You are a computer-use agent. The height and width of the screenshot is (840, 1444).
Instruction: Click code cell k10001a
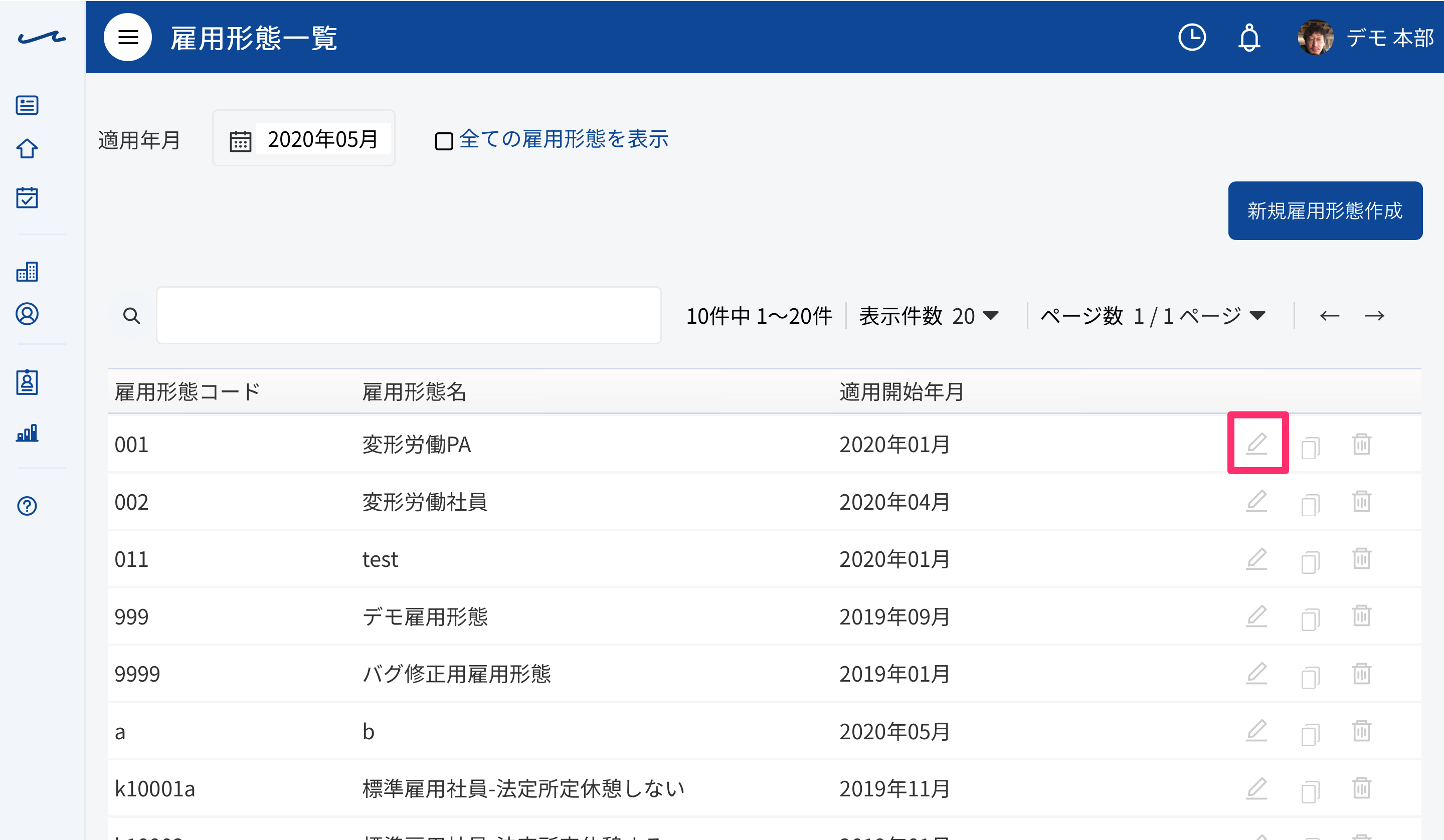pos(155,788)
